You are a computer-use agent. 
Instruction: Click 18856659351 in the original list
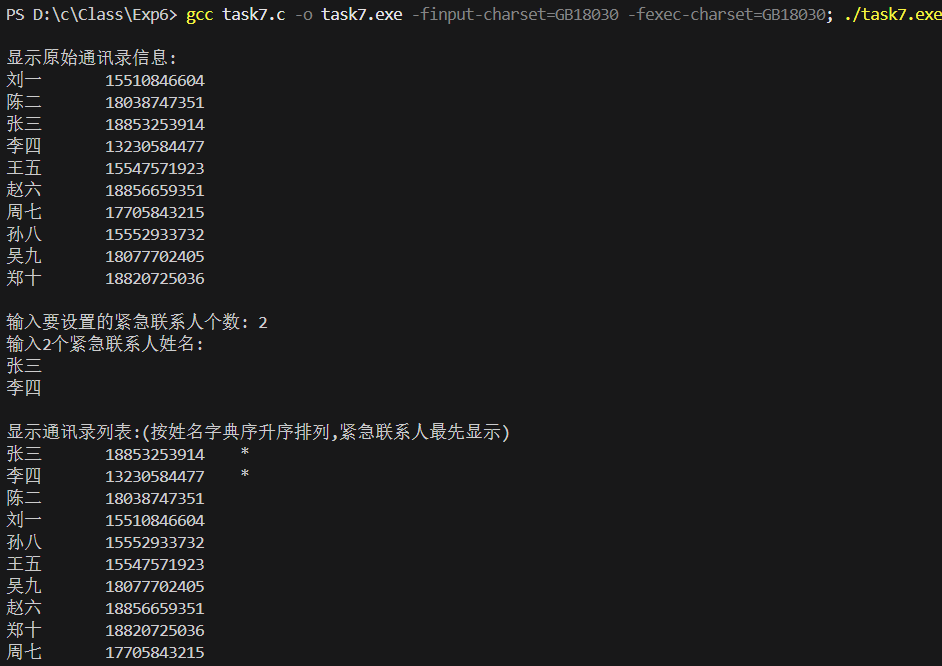pyautogui.click(x=155, y=190)
